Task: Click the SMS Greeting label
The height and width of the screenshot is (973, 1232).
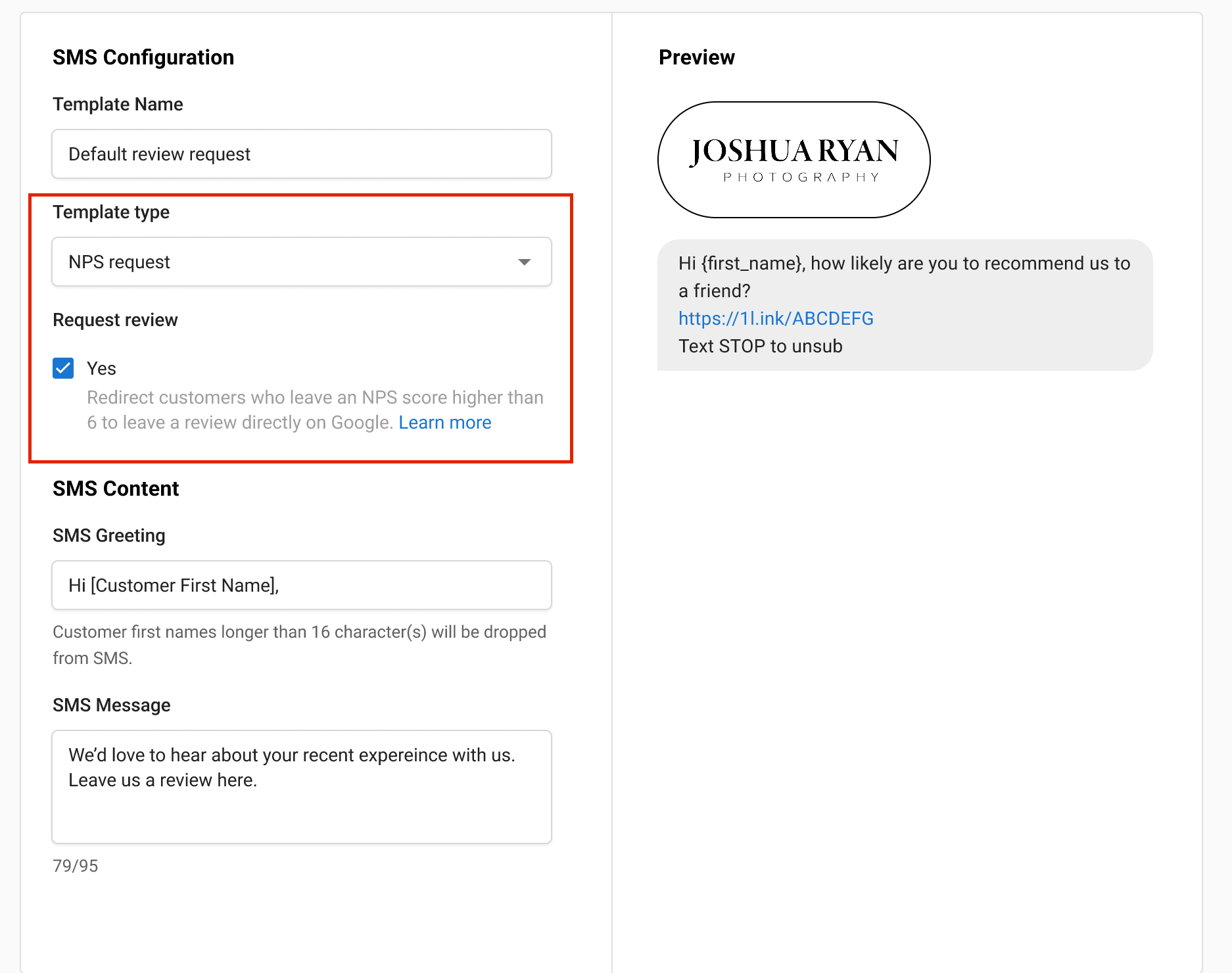Action: (x=108, y=535)
